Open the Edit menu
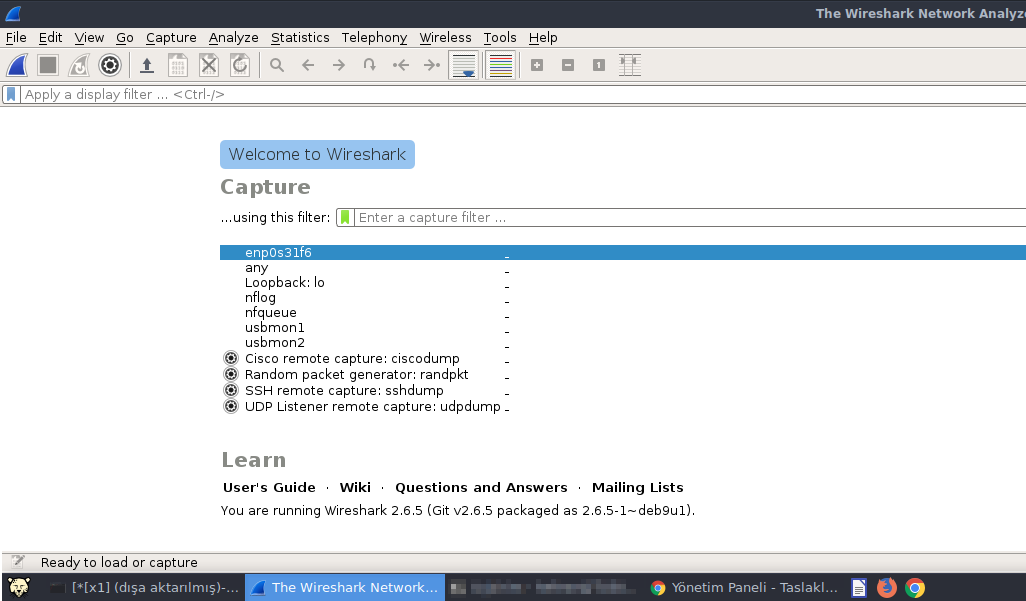 tap(50, 37)
